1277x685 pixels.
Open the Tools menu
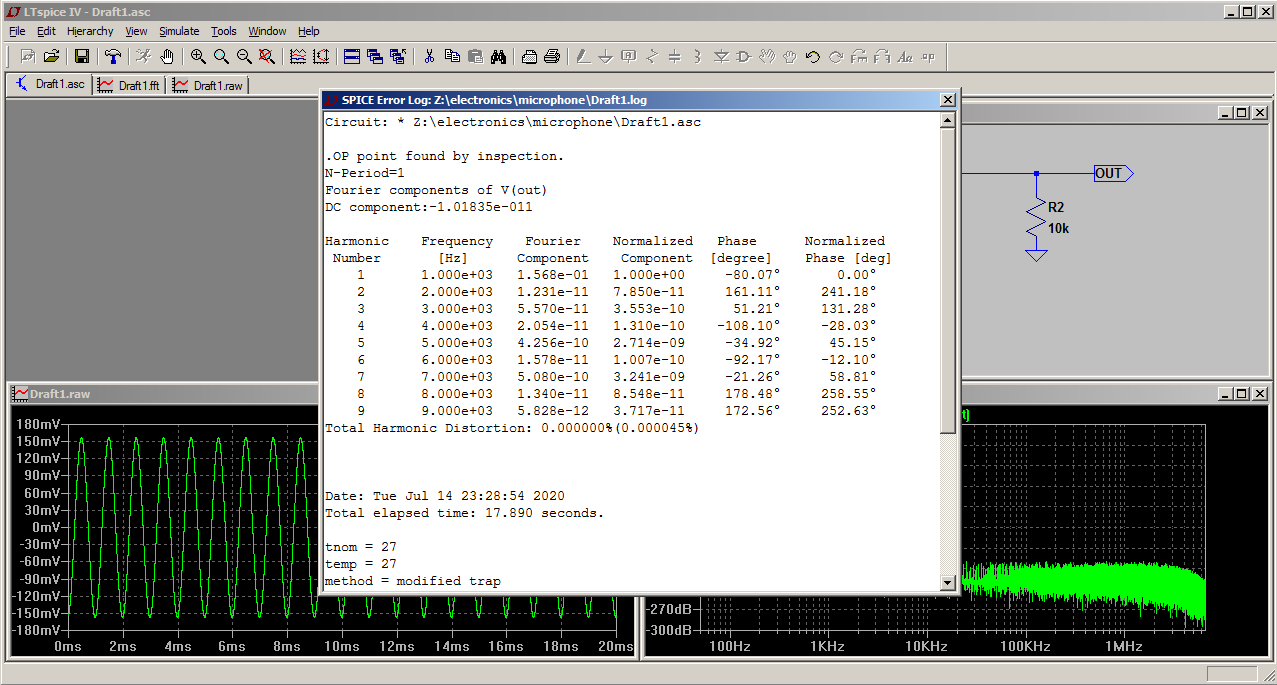point(224,31)
